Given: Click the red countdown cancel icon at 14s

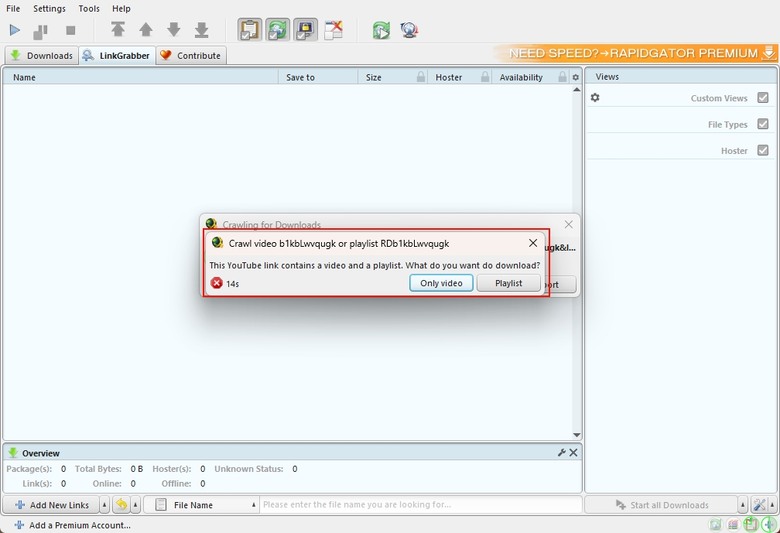Looking at the screenshot, I should 216,283.
